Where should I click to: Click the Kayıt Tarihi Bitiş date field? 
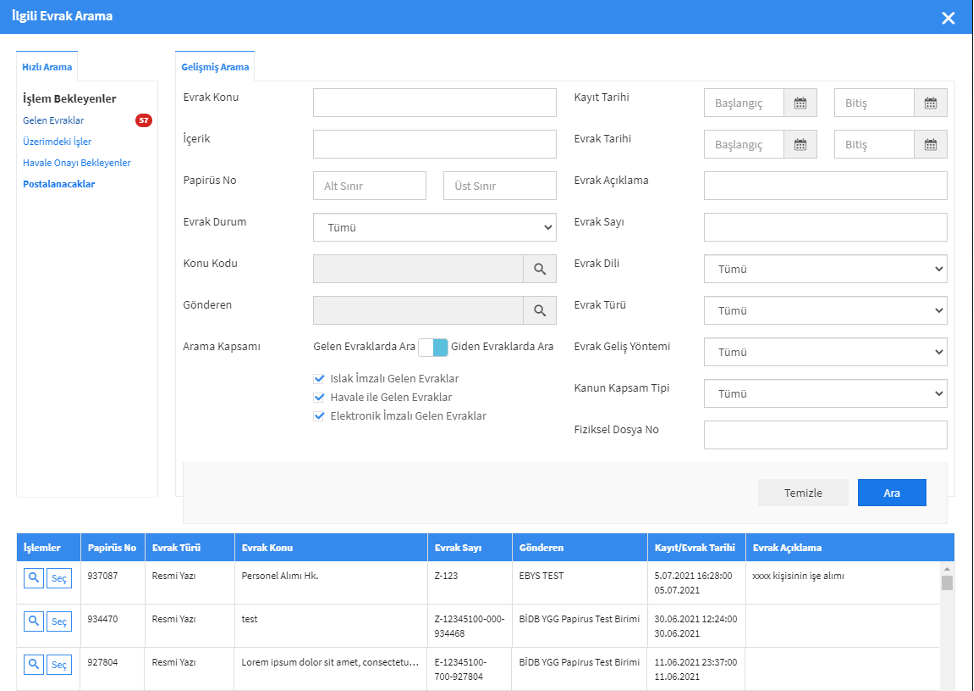click(x=875, y=103)
